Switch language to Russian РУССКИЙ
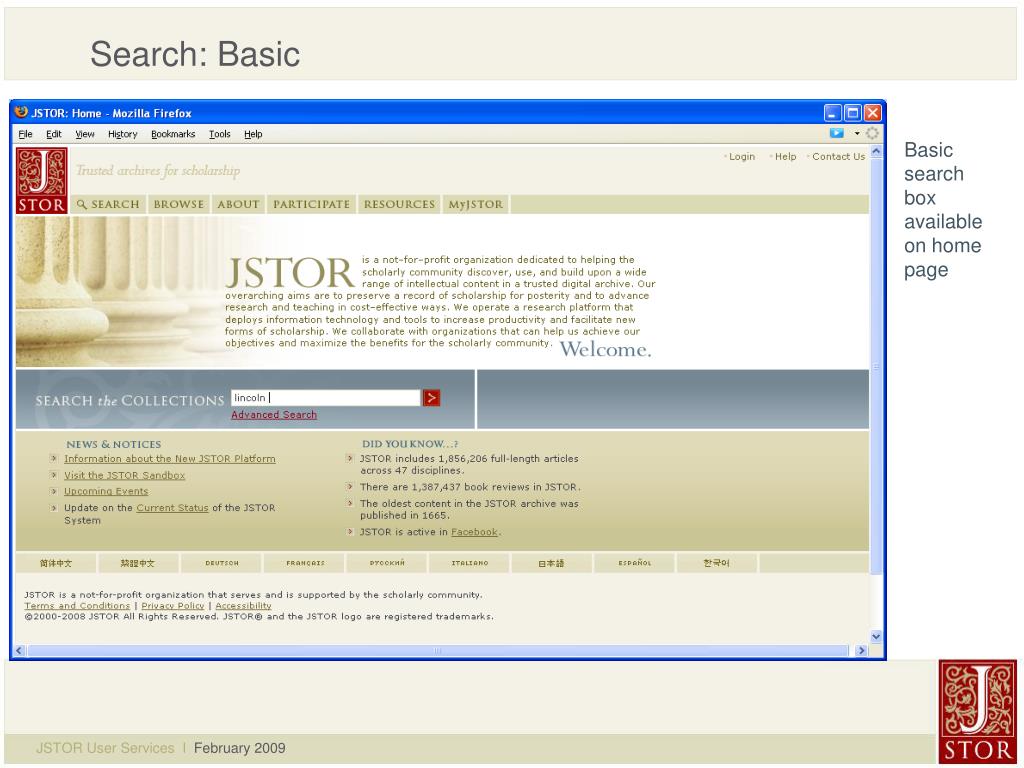The image size is (1024, 768). (387, 563)
